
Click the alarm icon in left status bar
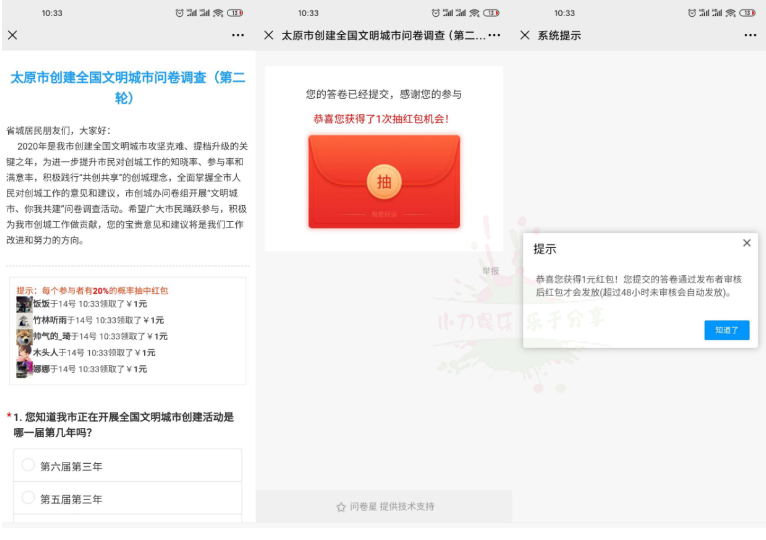179,13
